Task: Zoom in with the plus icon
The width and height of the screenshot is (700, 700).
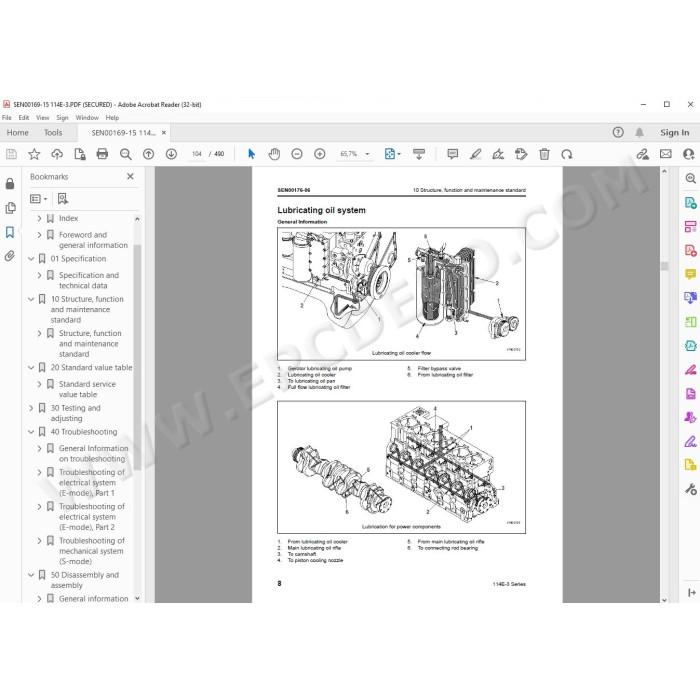Action: (320, 154)
